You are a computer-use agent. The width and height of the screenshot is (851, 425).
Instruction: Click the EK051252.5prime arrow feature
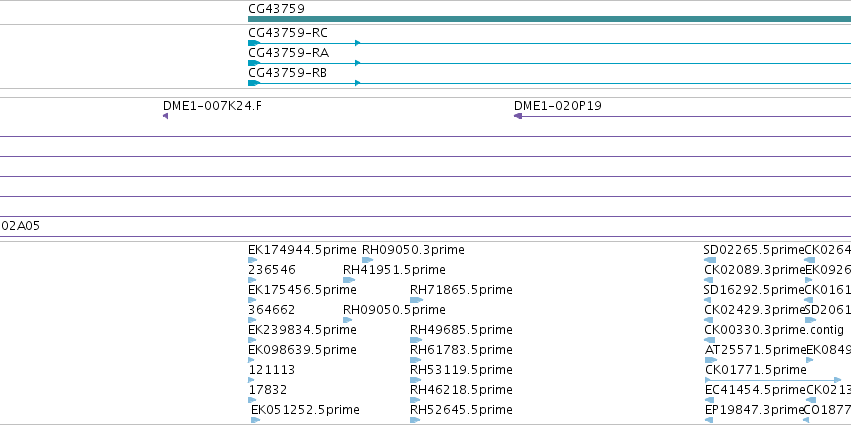256,420
